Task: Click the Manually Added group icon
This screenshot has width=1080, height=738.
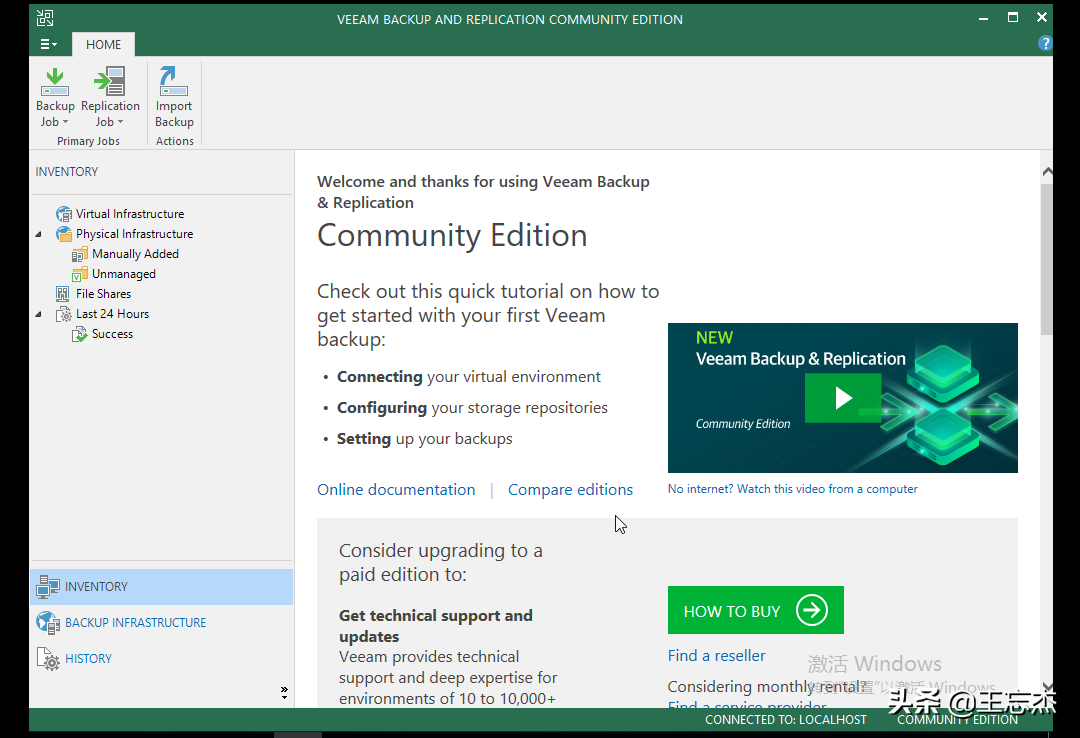Action: (x=80, y=254)
